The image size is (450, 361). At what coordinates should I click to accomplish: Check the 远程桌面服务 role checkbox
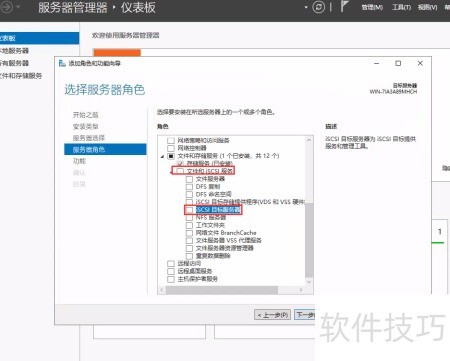171,271
